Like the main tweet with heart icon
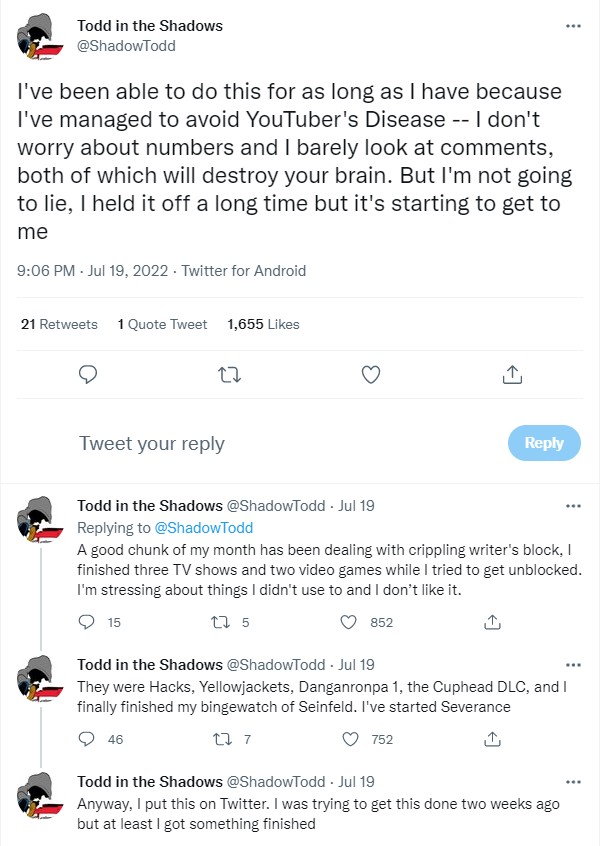The height and width of the screenshot is (846, 604). 371,374
